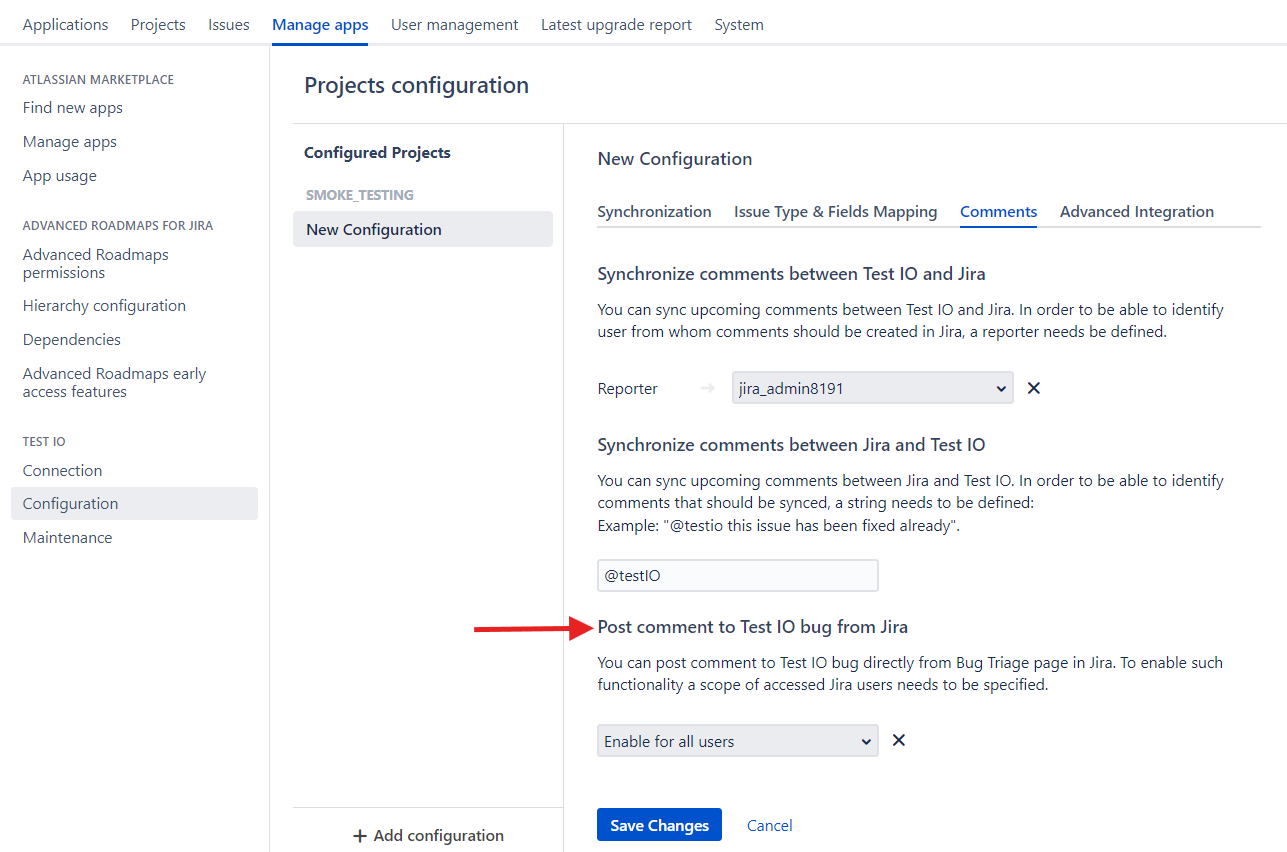Open Advanced Roadmaps early access features
The image size is (1287, 852).
[x=114, y=383]
